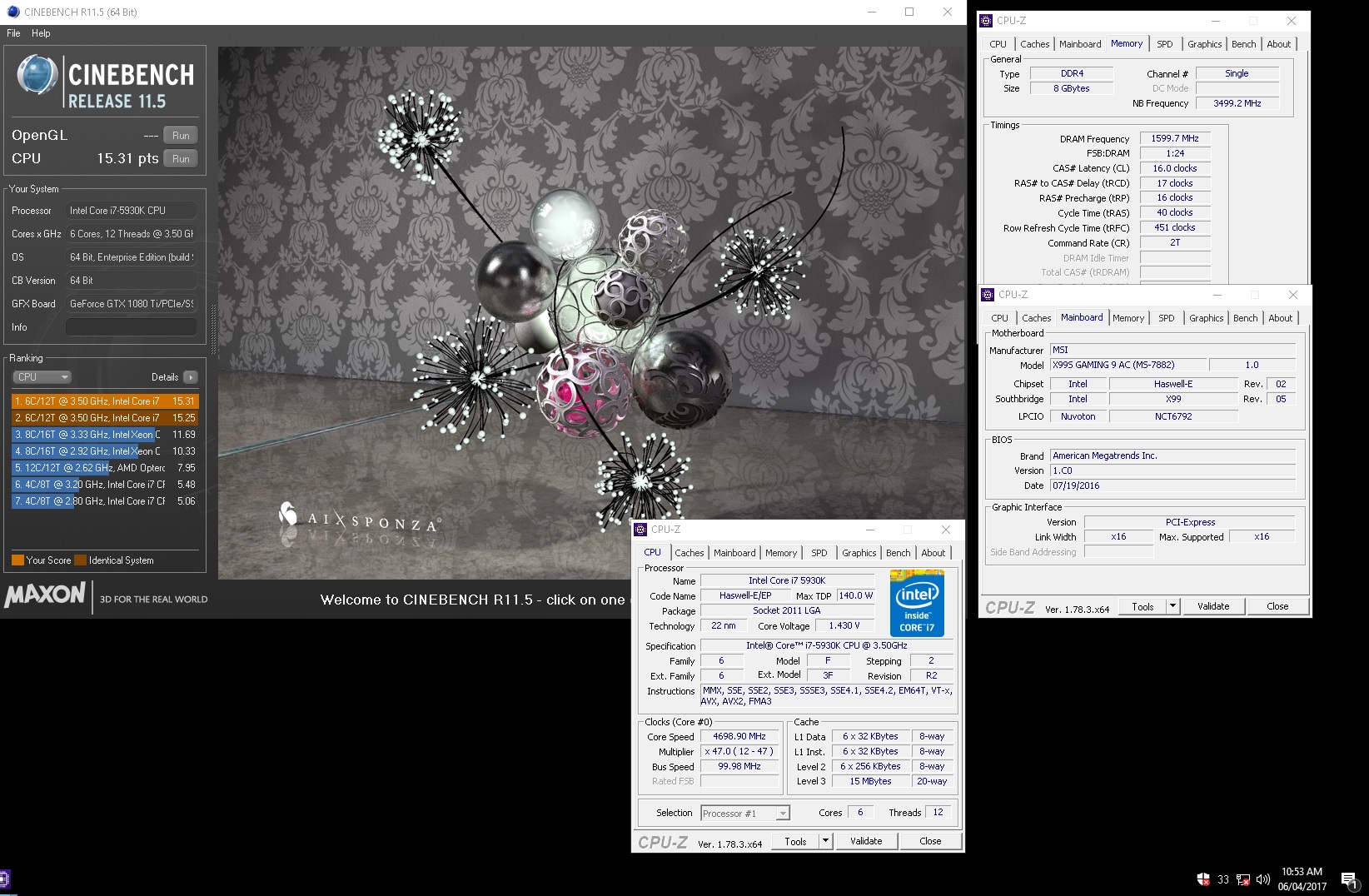This screenshot has width=1369, height=896.
Task: Click the MAXON logo
Action: 45,595
